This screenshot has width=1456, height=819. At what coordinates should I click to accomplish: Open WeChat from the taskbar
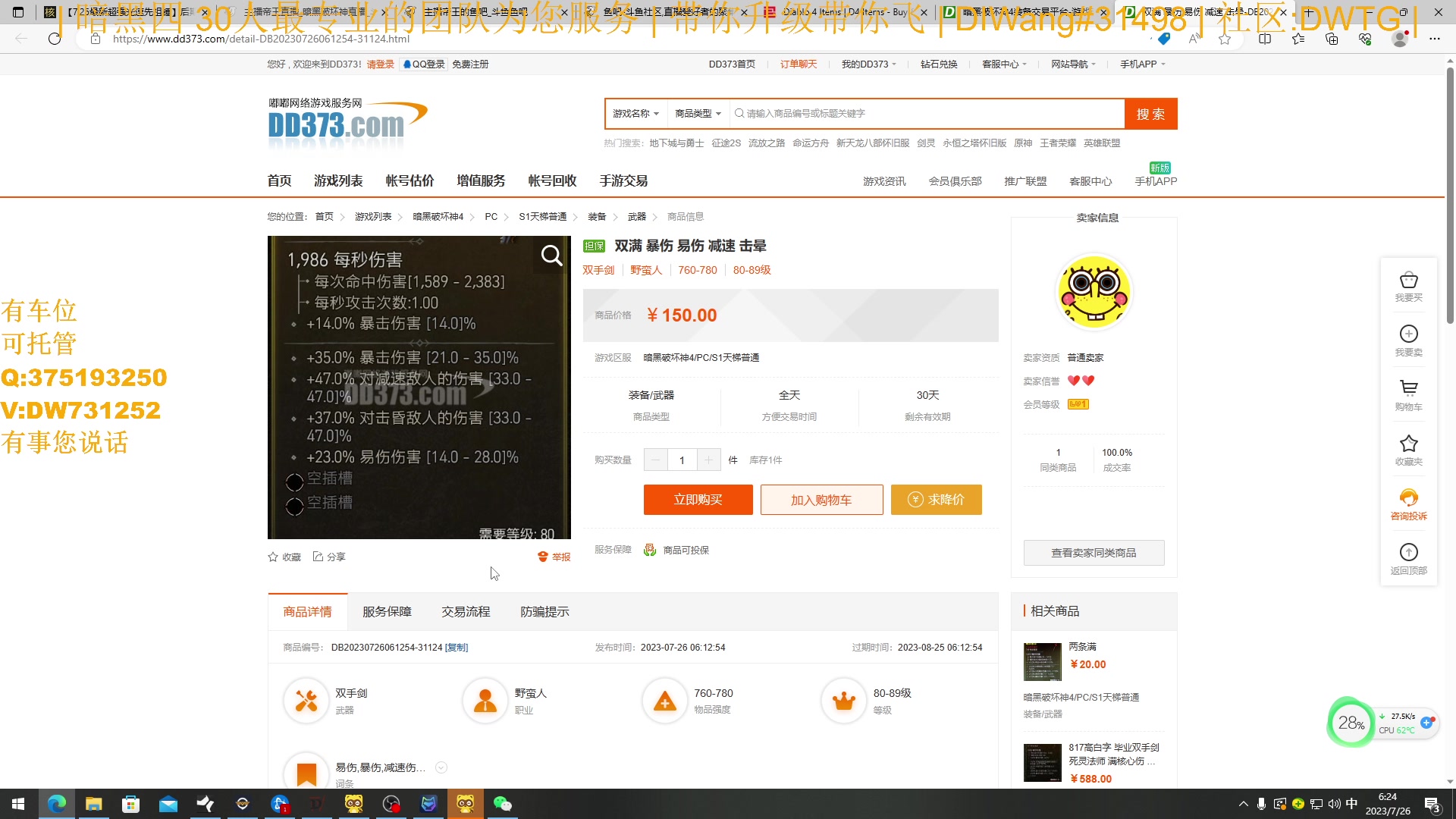point(503,803)
